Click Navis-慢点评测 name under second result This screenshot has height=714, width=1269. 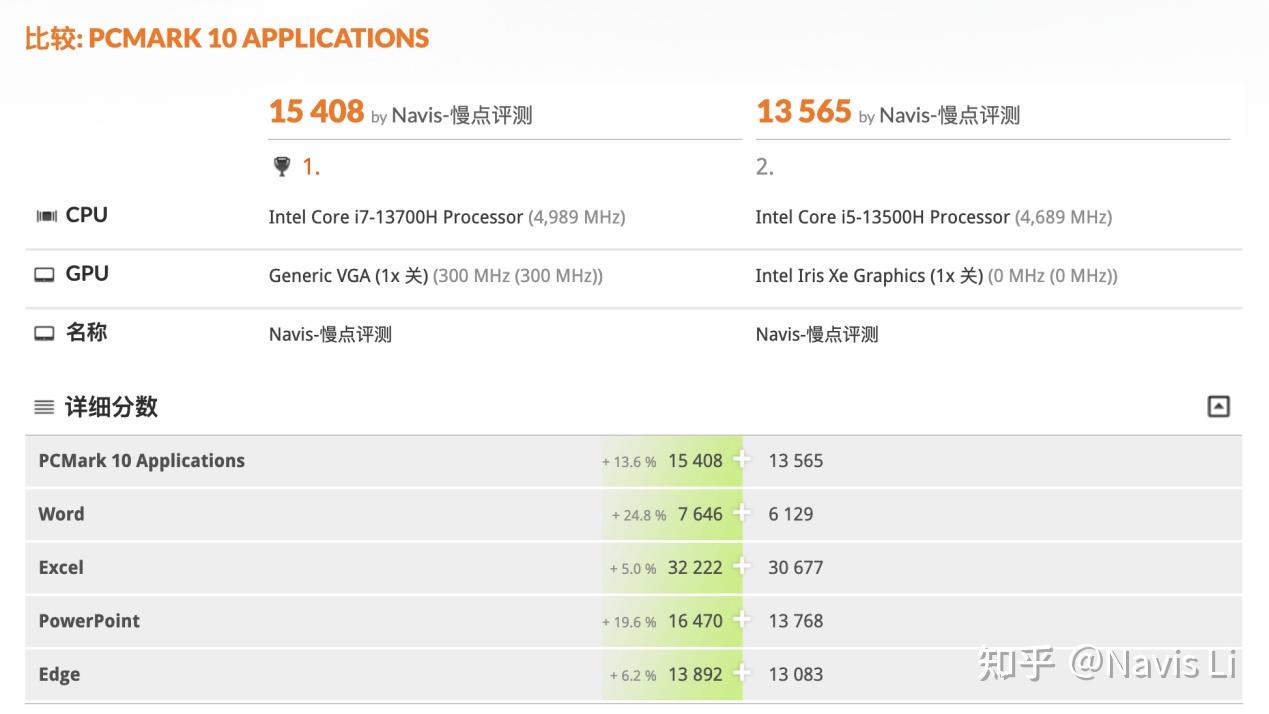point(817,335)
